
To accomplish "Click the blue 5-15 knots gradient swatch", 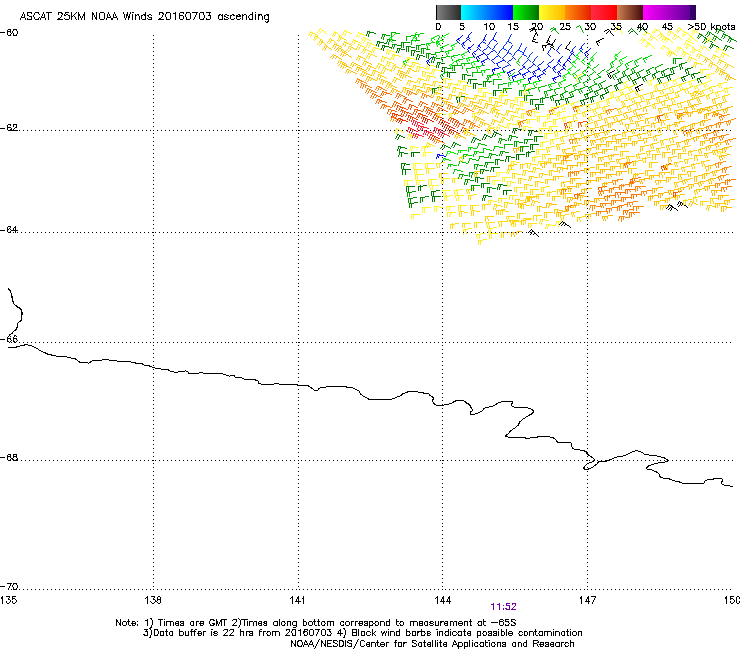I will click(487, 12).
